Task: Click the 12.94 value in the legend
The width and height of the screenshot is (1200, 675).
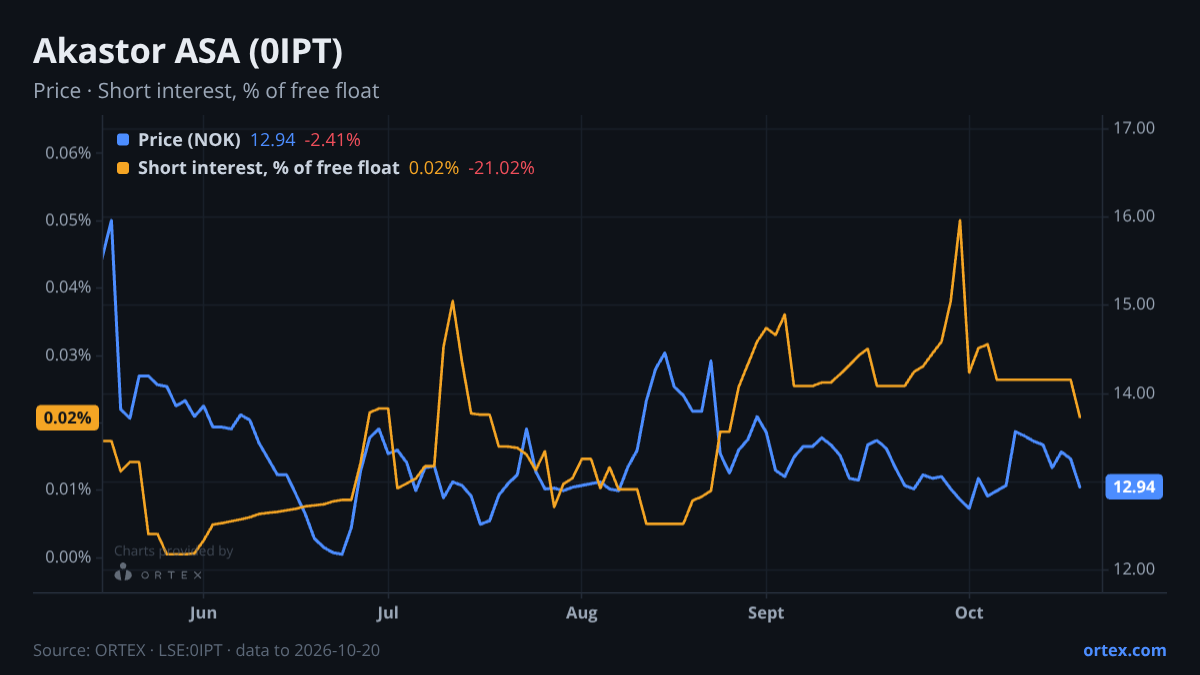Action: (x=272, y=139)
